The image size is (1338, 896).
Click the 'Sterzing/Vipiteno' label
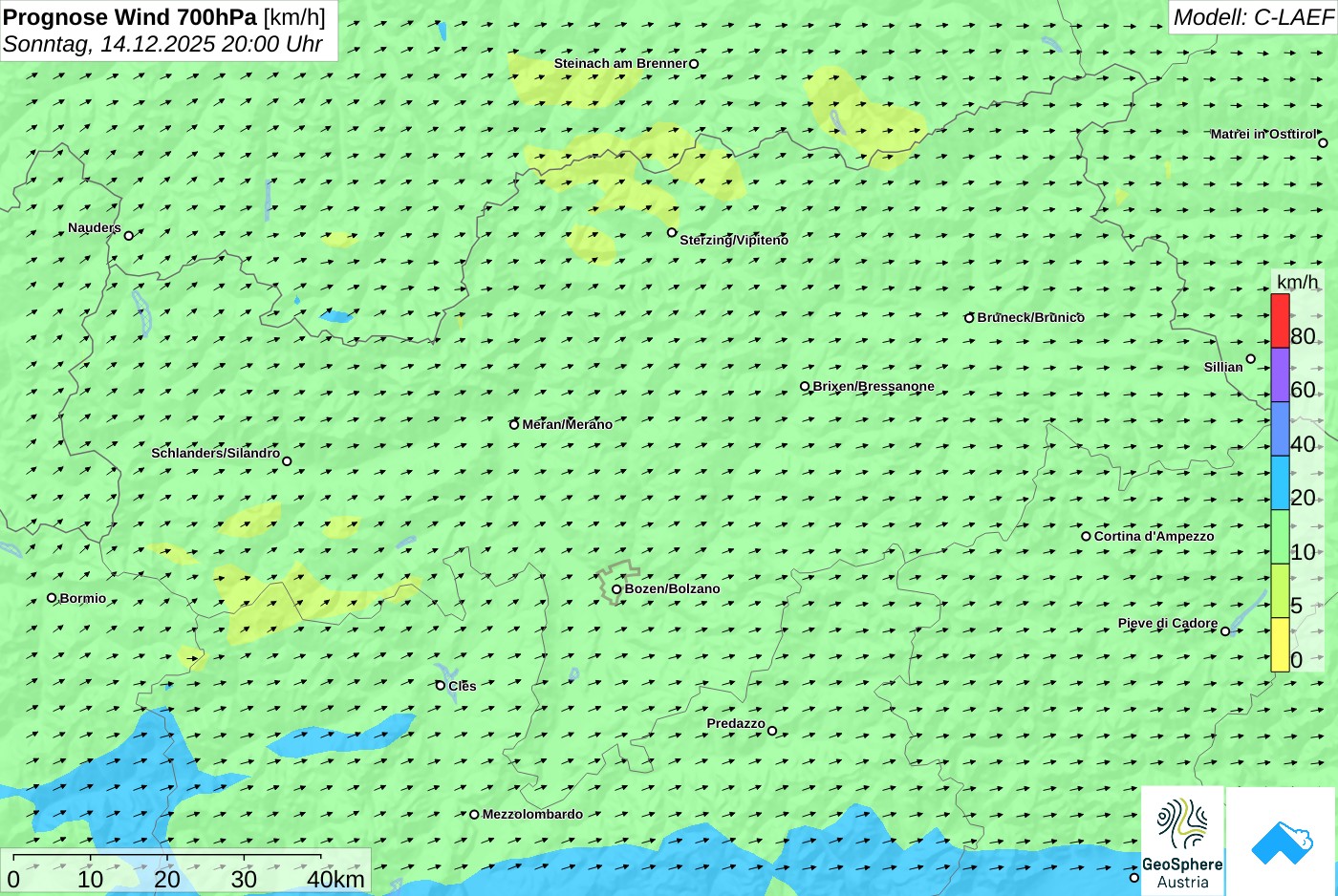coord(734,240)
